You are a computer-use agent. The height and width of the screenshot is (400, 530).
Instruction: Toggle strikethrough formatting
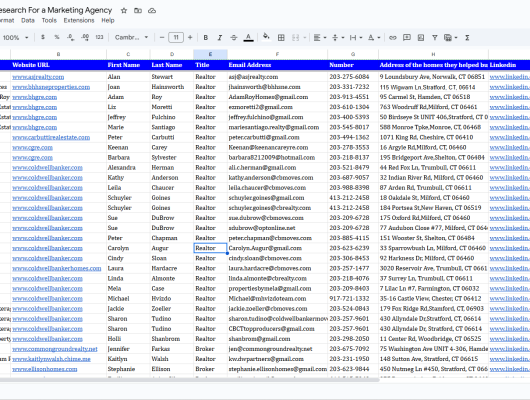click(234, 38)
